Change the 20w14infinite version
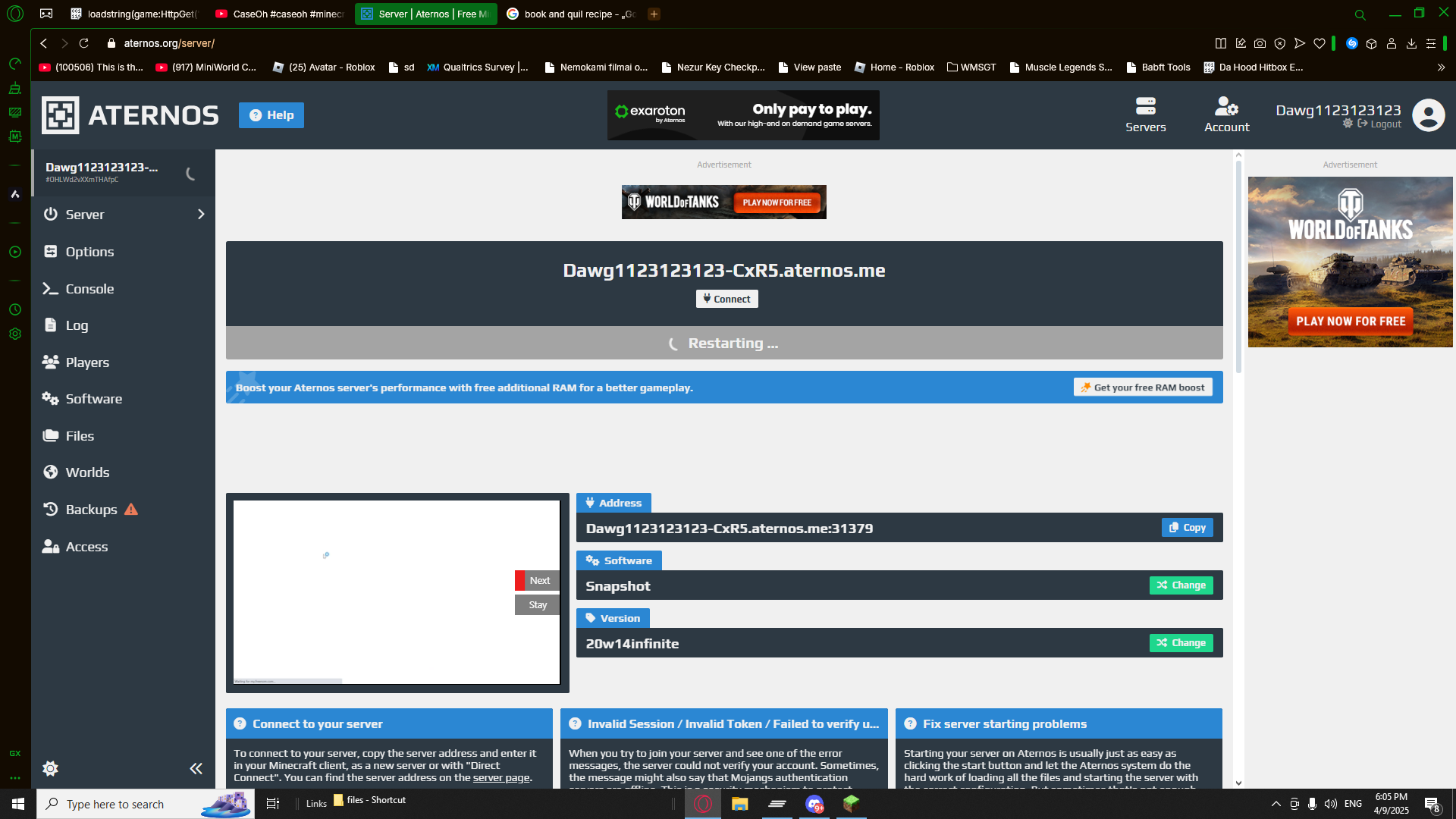The image size is (1456, 819). click(x=1181, y=643)
